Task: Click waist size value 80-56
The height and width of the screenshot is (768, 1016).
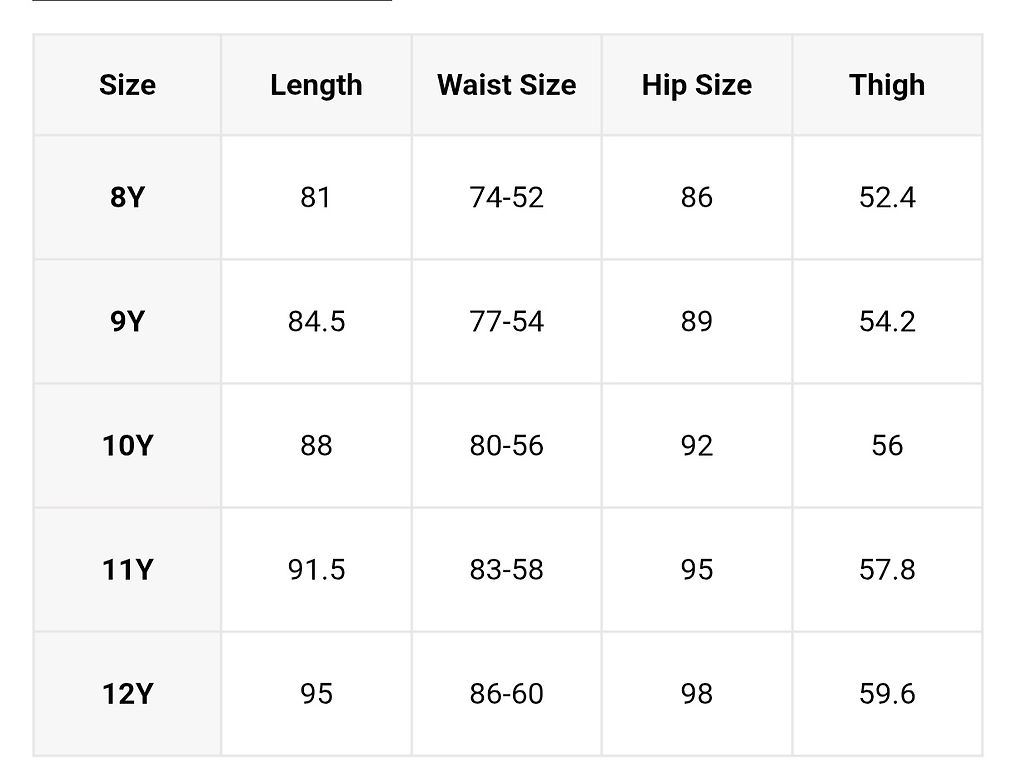Action: tap(506, 445)
